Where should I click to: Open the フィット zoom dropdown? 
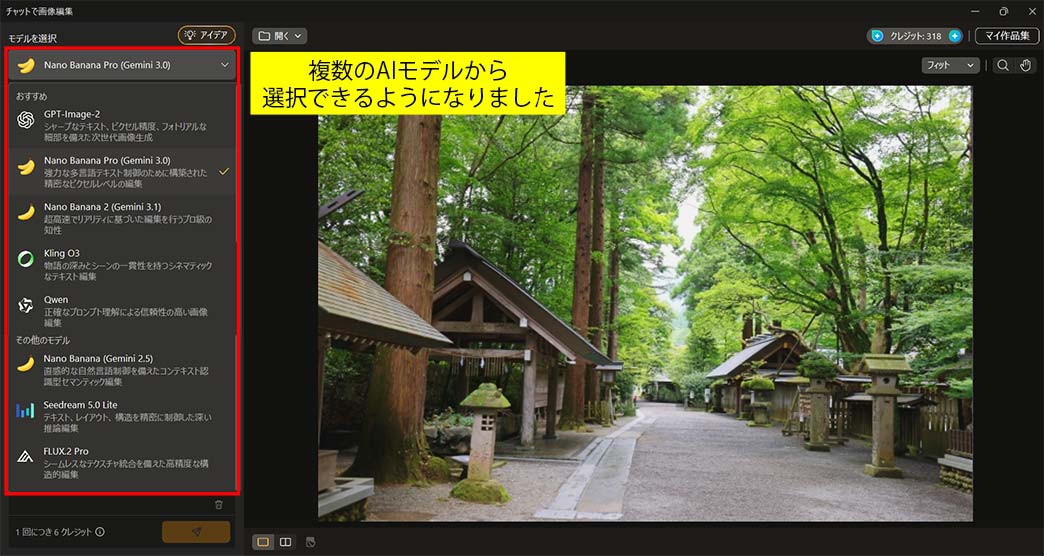(x=950, y=65)
